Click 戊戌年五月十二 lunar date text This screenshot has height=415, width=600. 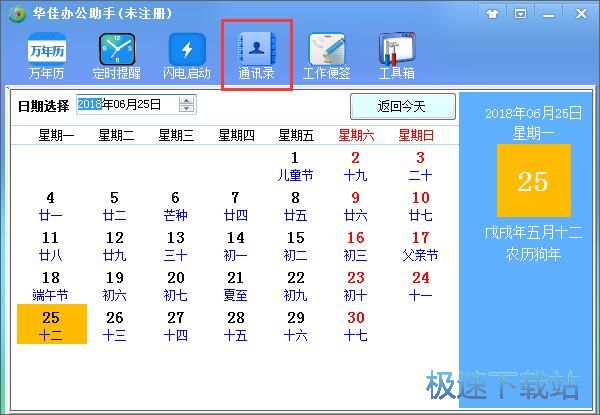point(533,232)
